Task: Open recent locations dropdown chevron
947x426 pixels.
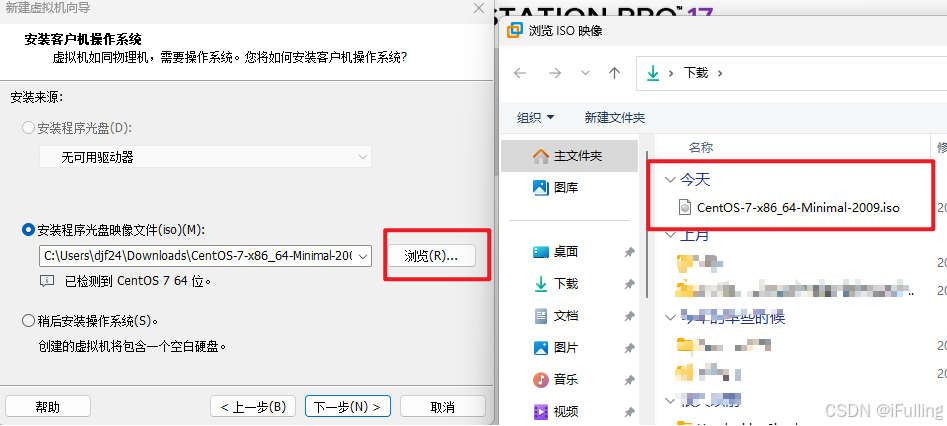Action: tap(585, 73)
